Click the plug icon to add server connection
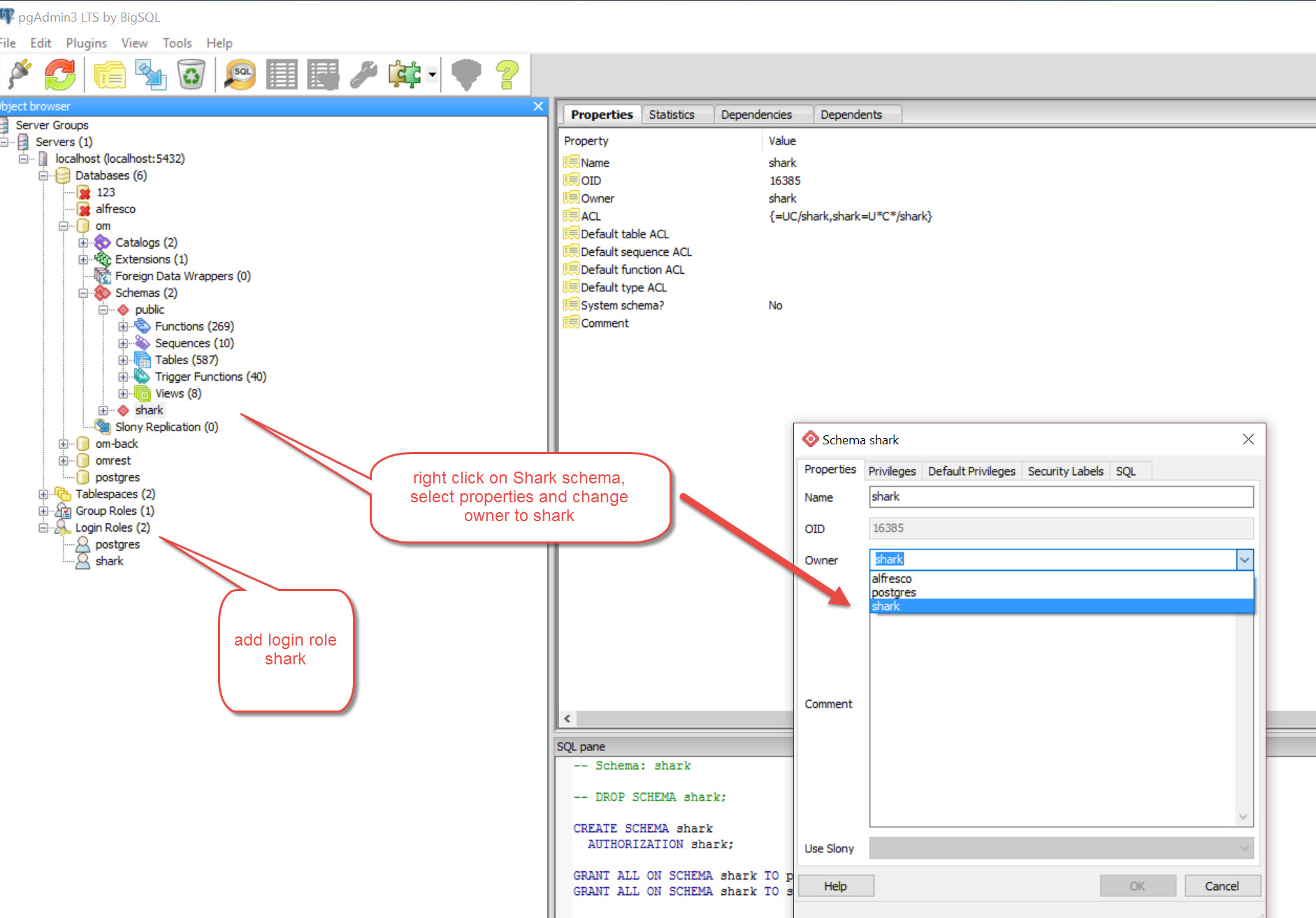 (x=20, y=74)
